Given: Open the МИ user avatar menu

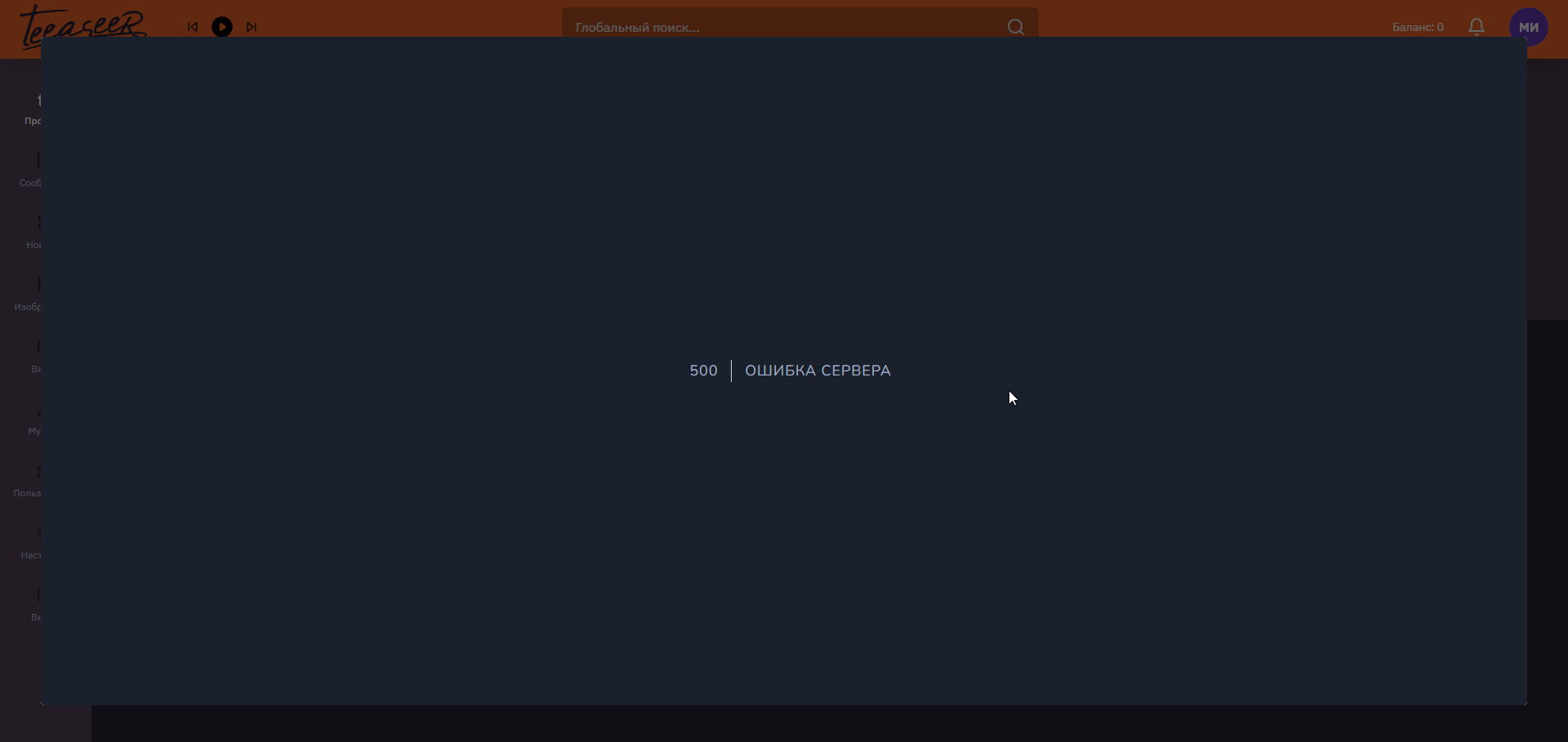Looking at the screenshot, I should [x=1528, y=27].
